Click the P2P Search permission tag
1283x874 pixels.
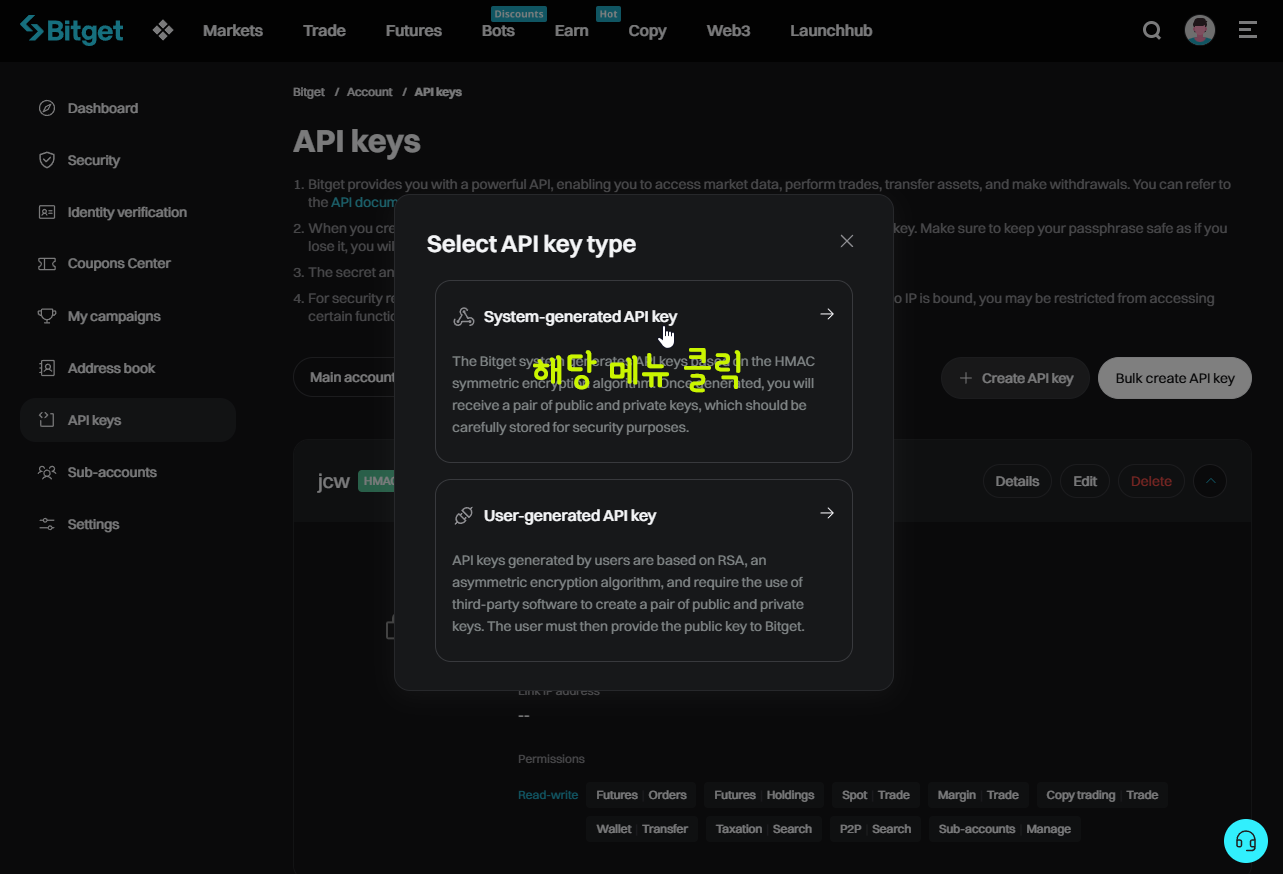(875, 829)
